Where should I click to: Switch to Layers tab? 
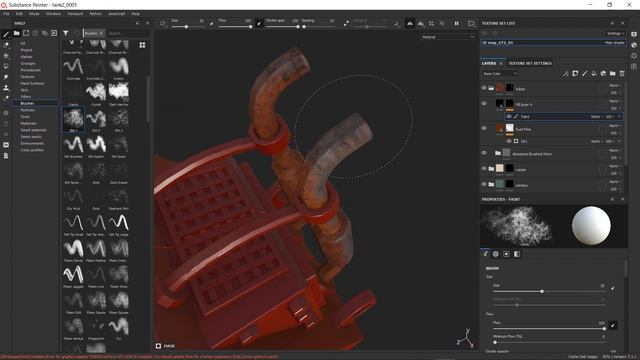coord(489,63)
